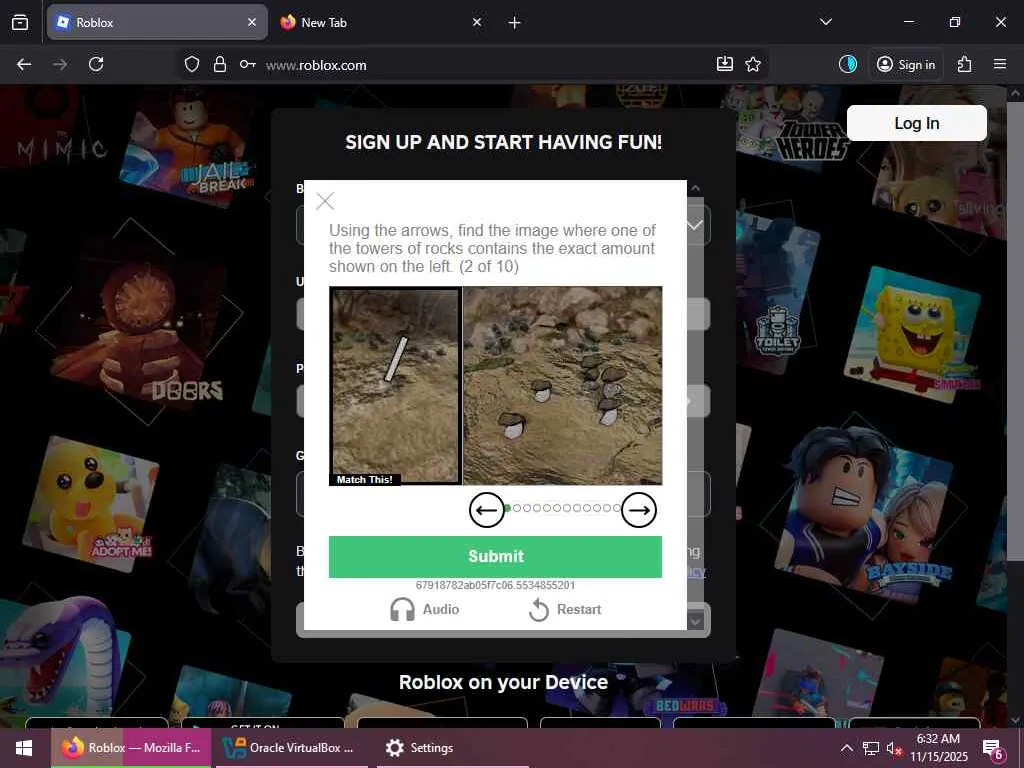Click the Match This reference image

click(x=395, y=386)
